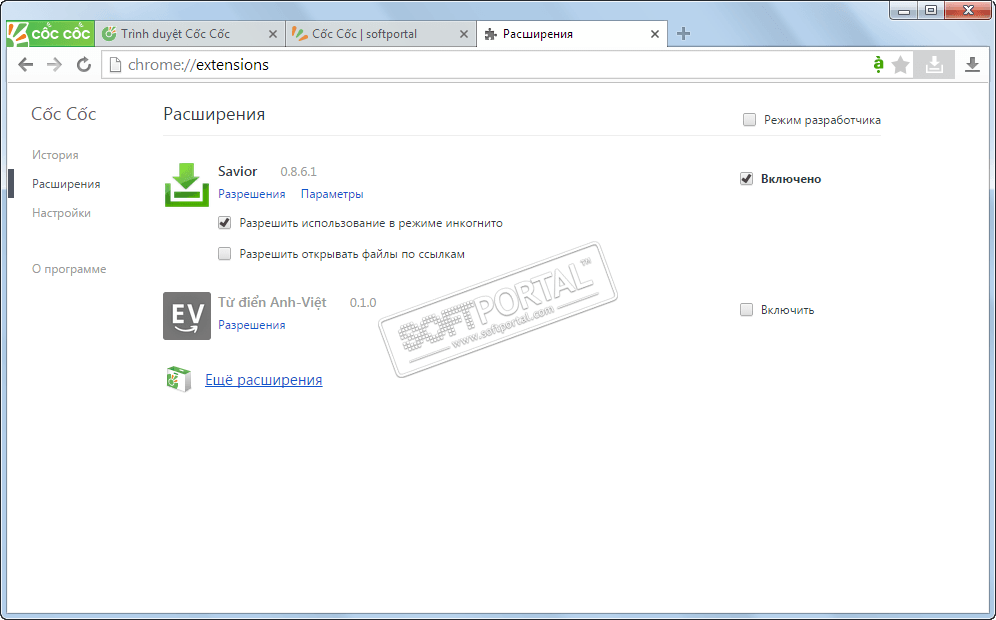This screenshot has height=620, width=996.
Task: Minimize the browser window
Action: 904,10
